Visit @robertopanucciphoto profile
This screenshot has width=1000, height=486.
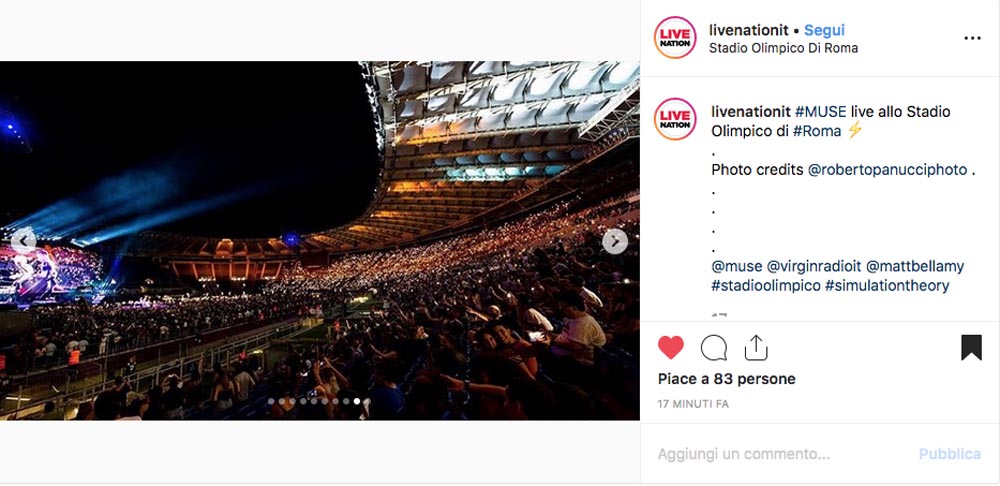[888, 170]
